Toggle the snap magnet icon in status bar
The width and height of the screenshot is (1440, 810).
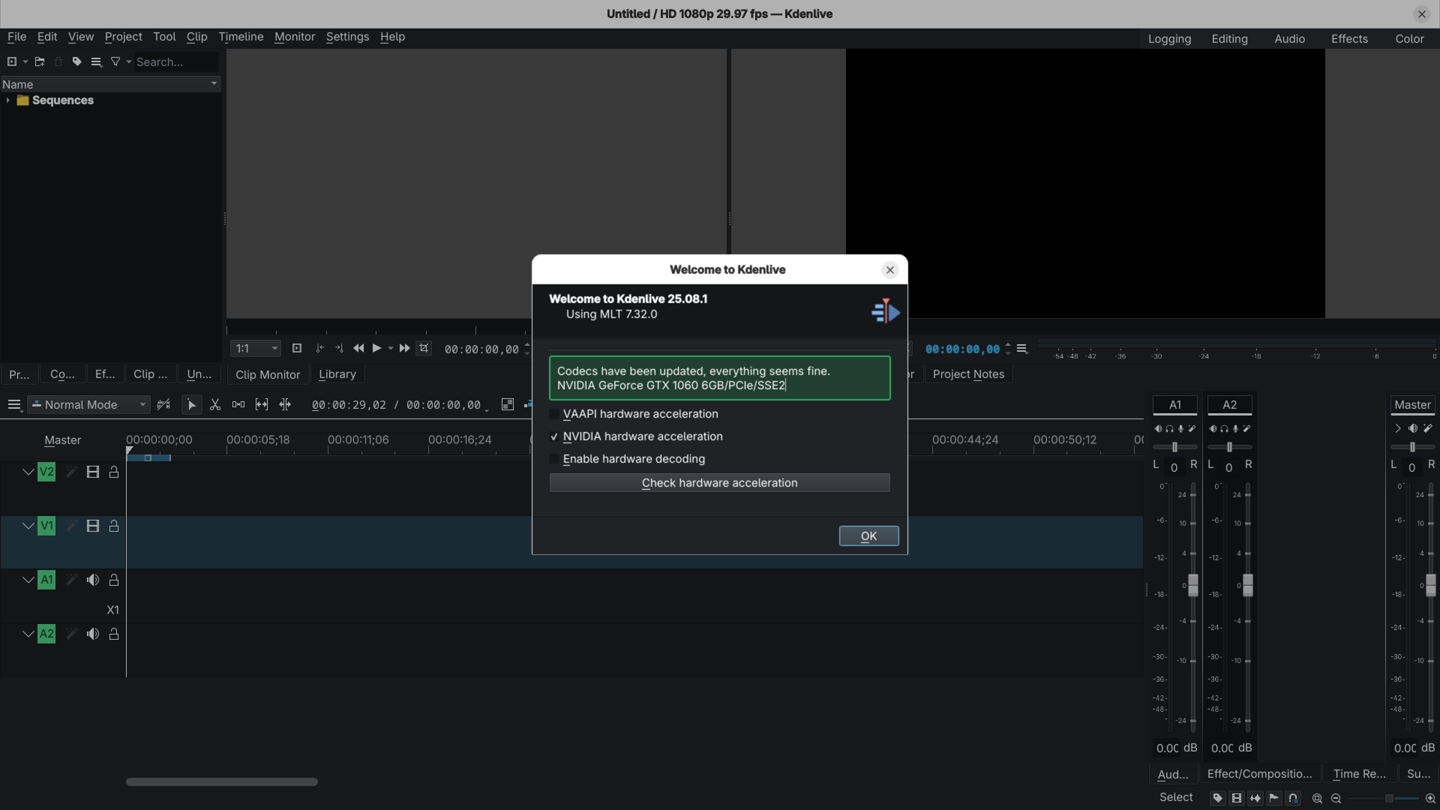1293,798
